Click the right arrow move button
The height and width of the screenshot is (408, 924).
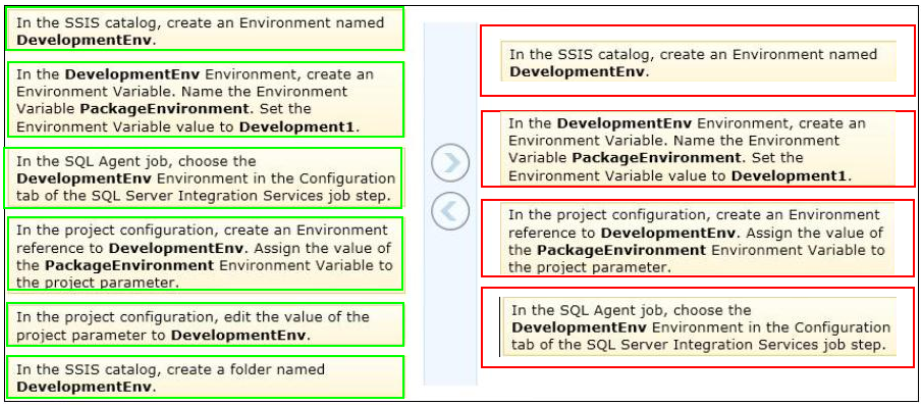click(x=450, y=163)
